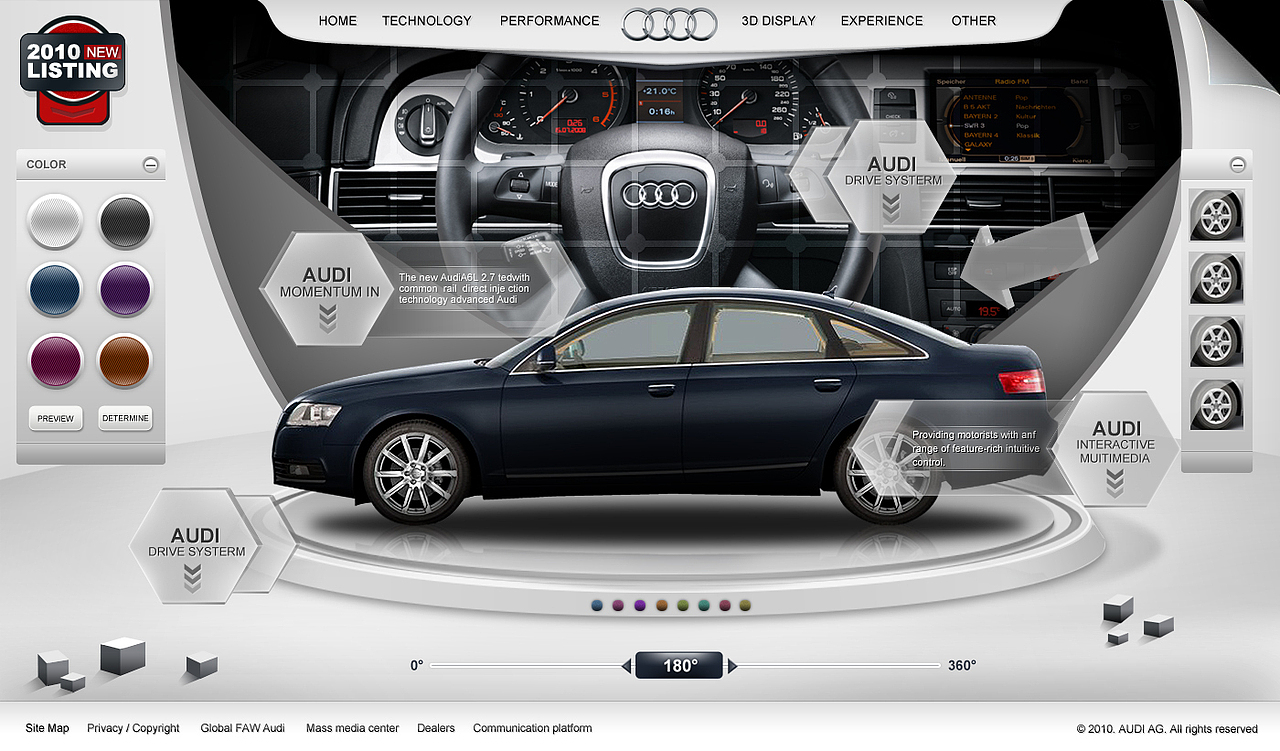Viewport: 1280px width, 751px height.
Task: Click the "© 2010. AUDI AG. All rights reserved" text
Action: (1167, 729)
